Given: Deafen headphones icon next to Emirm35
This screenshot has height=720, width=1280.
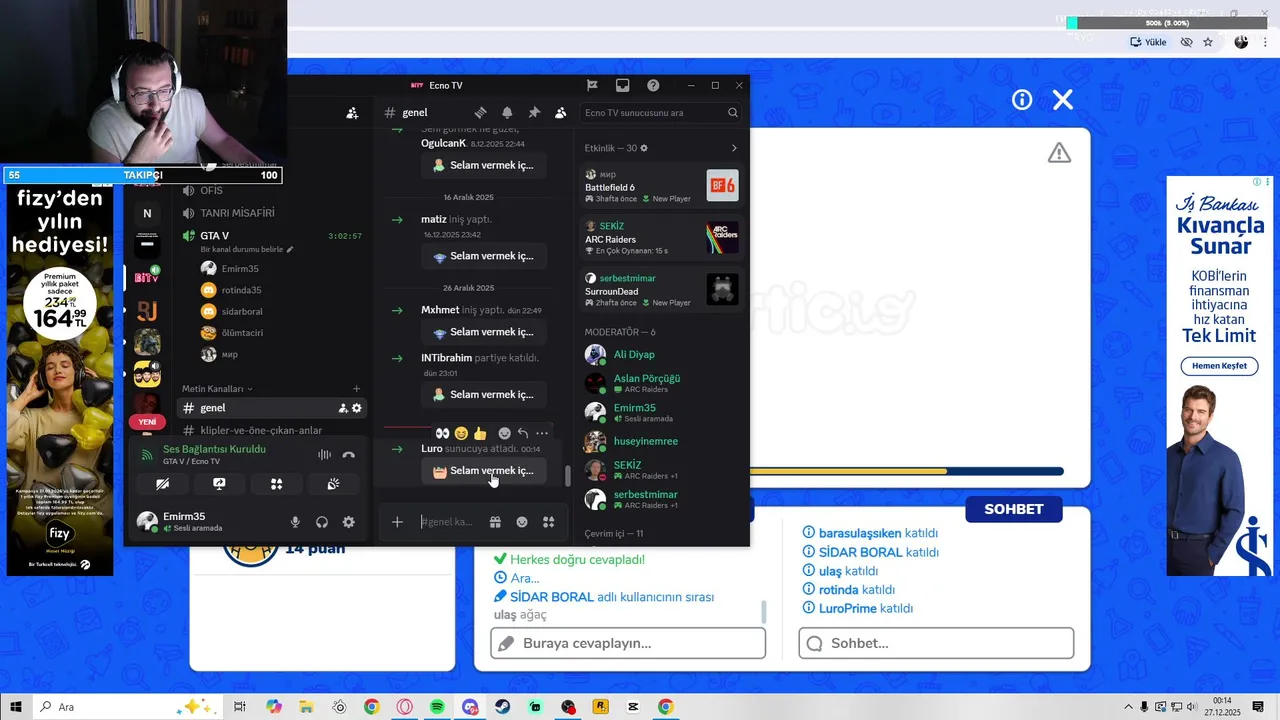Looking at the screenshot, I should pos(322,522).
